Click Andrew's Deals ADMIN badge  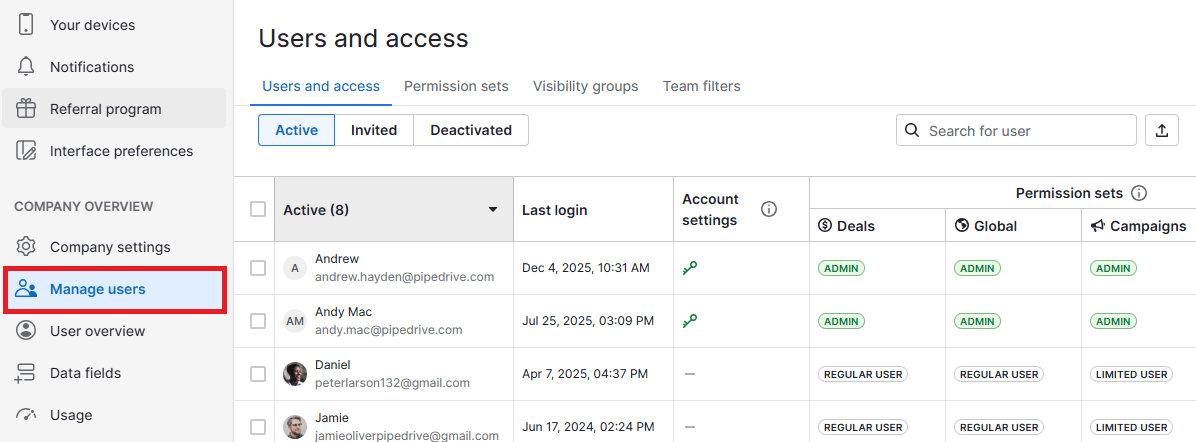(x=841, y=268)
